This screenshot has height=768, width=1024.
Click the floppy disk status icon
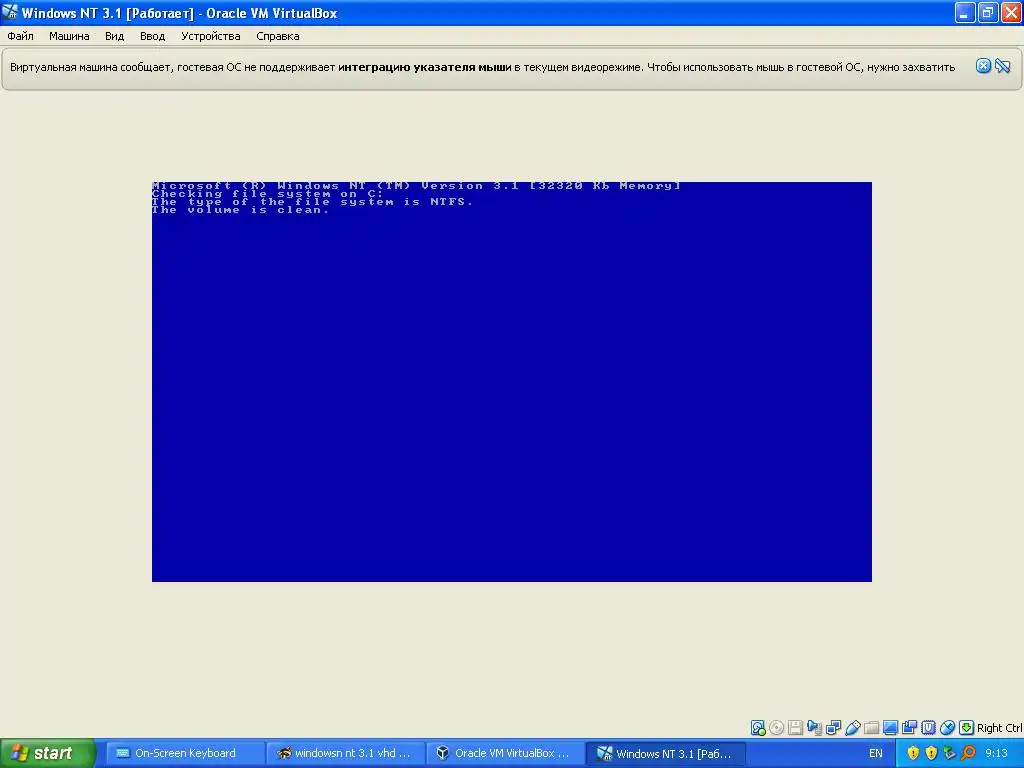[795, 728]
